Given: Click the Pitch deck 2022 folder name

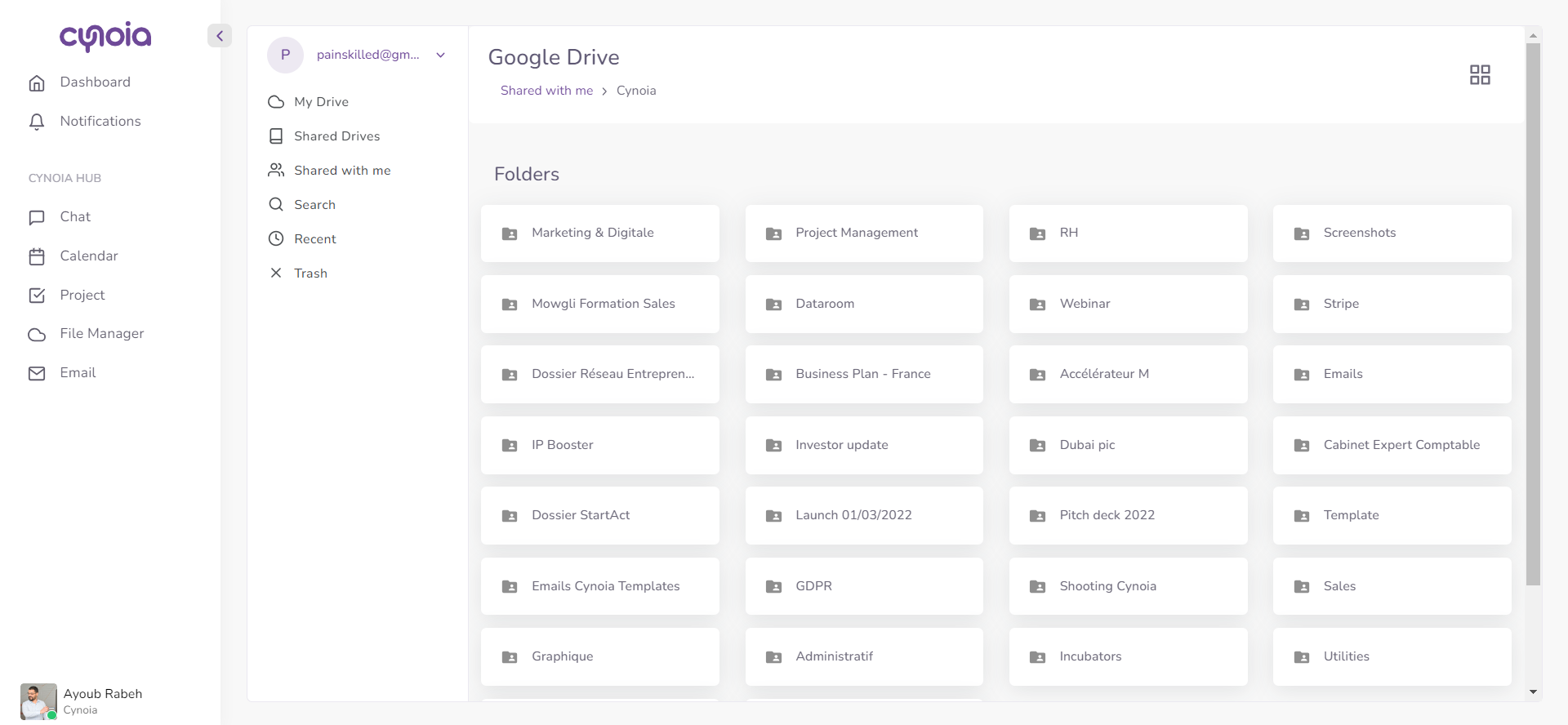Looking at the screenshot, I should (x=1107, y=515).
